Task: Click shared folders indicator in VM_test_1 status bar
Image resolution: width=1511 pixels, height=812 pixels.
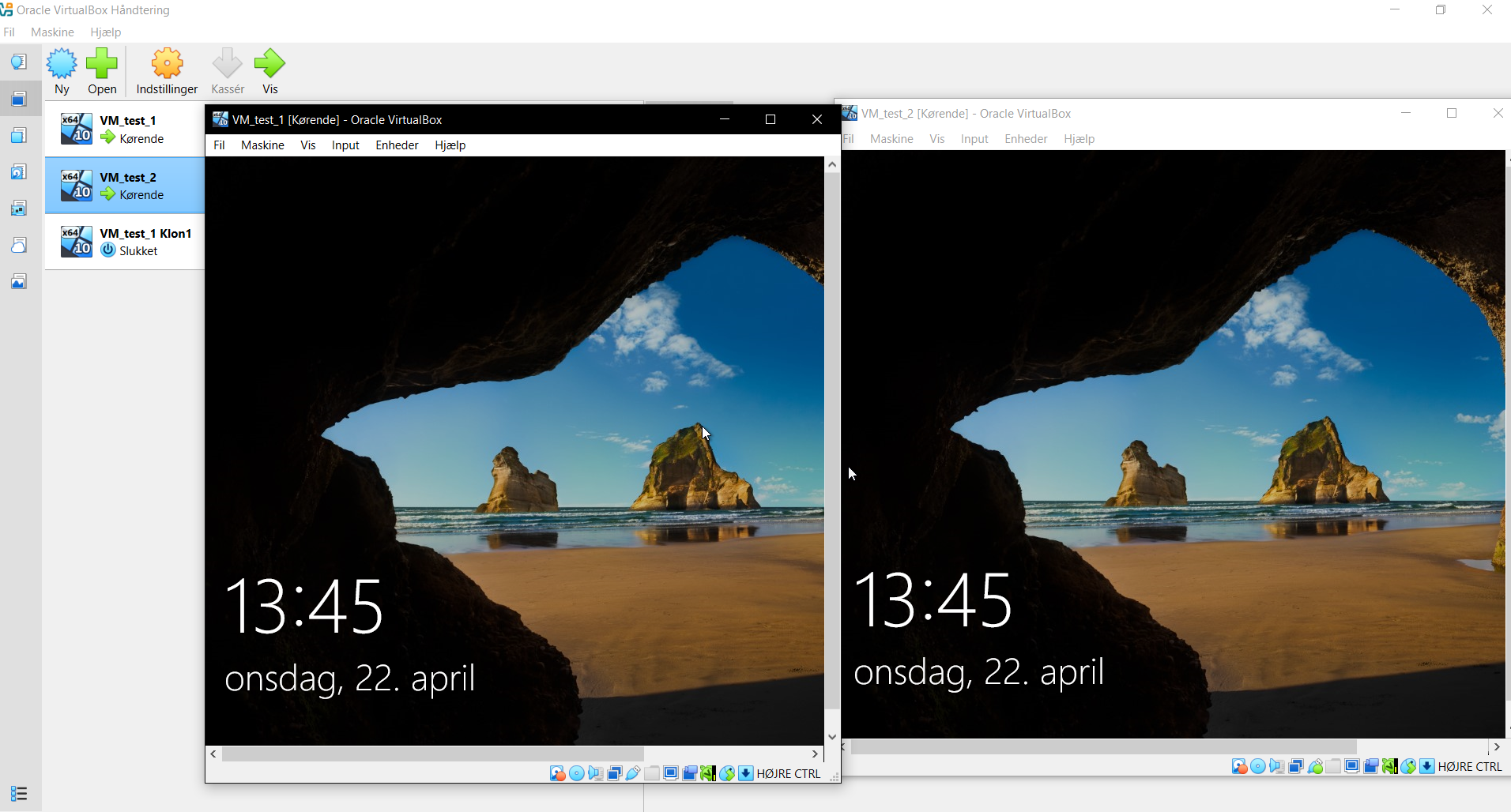Action: tap(652, 773)
